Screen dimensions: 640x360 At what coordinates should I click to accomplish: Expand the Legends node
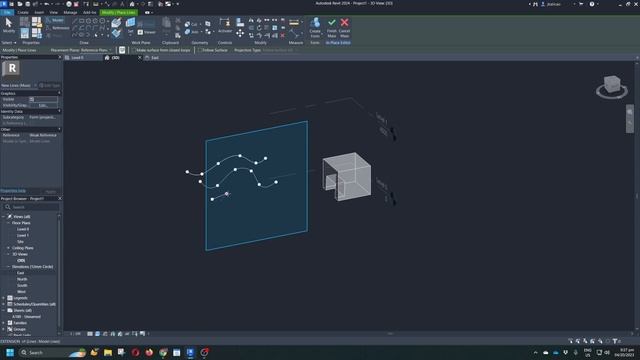coord(4,298)
